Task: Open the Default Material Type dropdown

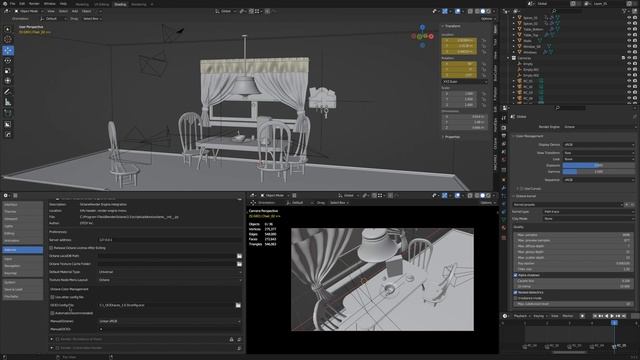Action: 170,272
